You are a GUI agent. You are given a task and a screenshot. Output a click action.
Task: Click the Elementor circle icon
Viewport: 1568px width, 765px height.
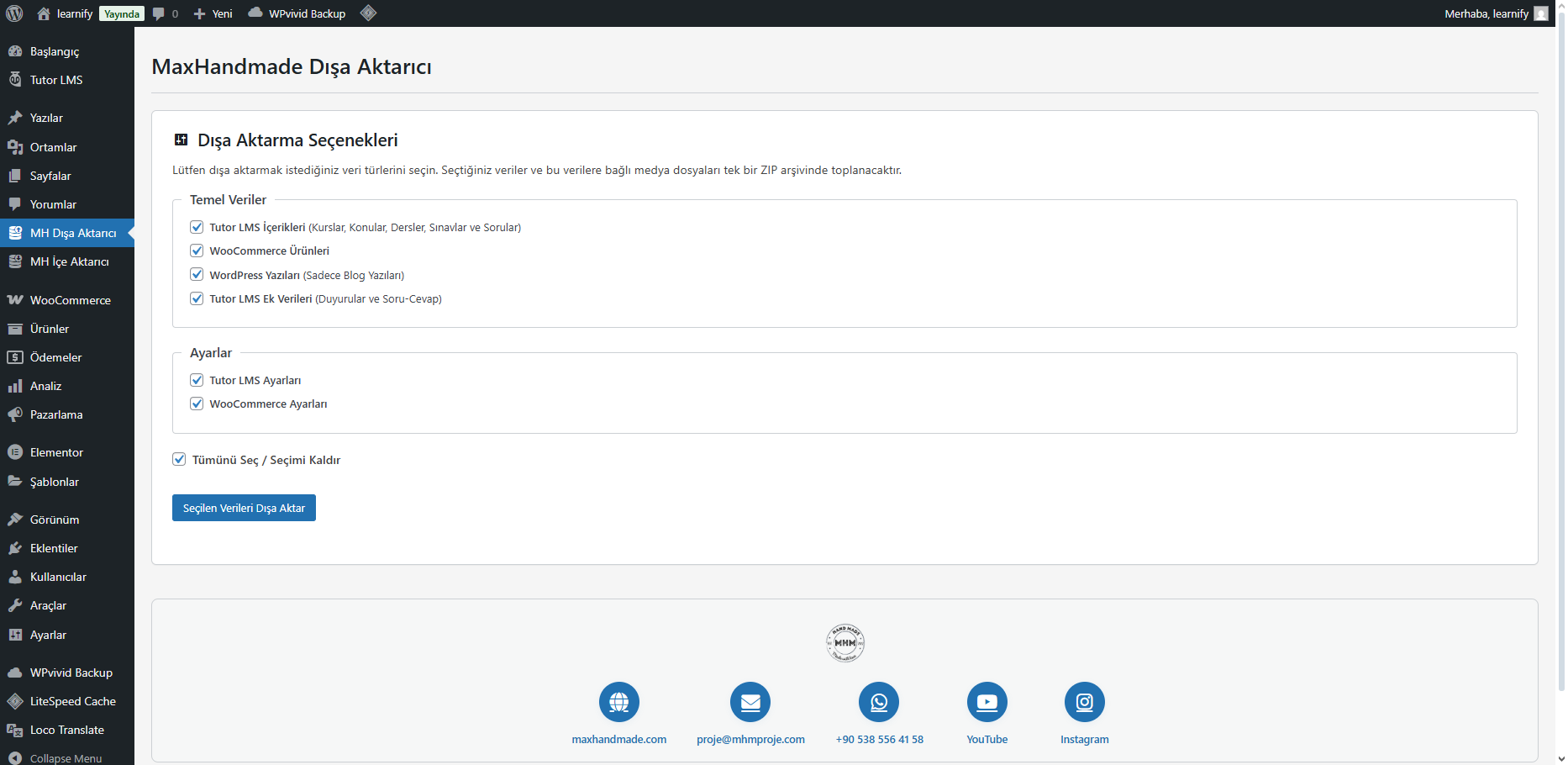pyautogui.click(x=15, y=452)
